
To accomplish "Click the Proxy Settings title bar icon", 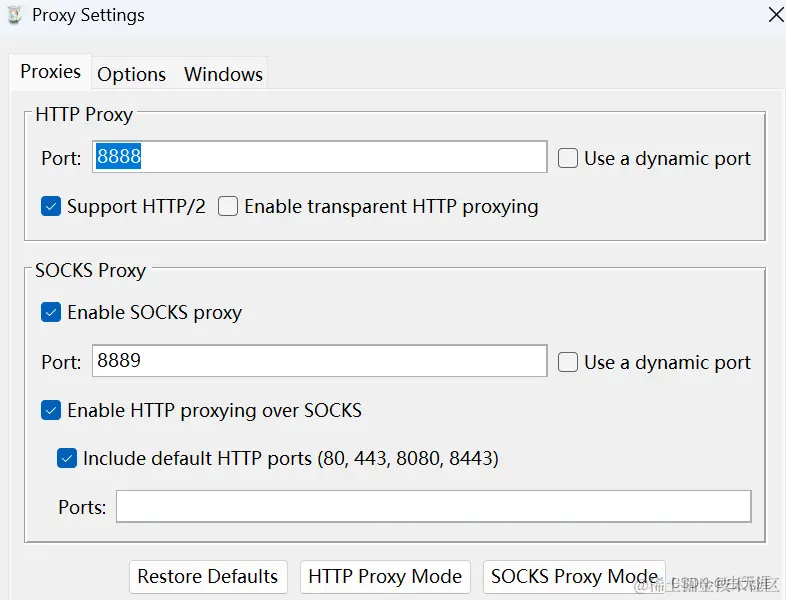I will pos(15,15).
